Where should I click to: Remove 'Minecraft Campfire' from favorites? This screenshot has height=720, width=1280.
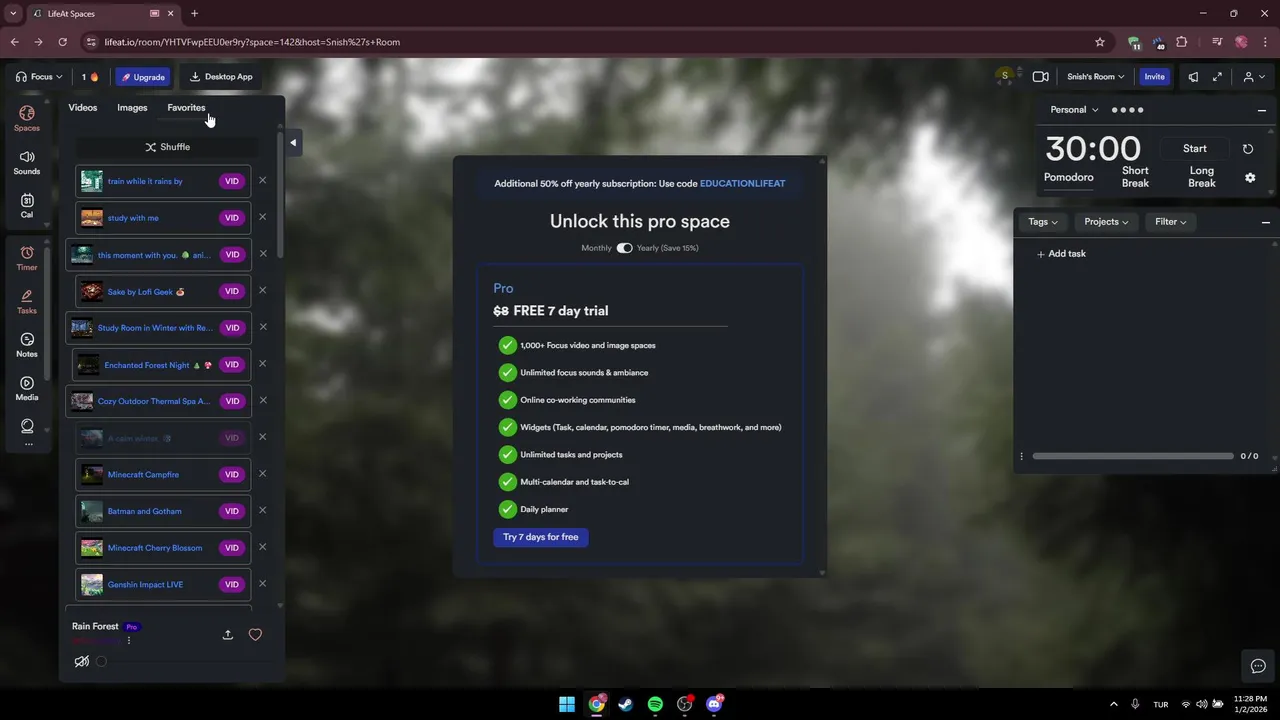click(x=263, y=474)
